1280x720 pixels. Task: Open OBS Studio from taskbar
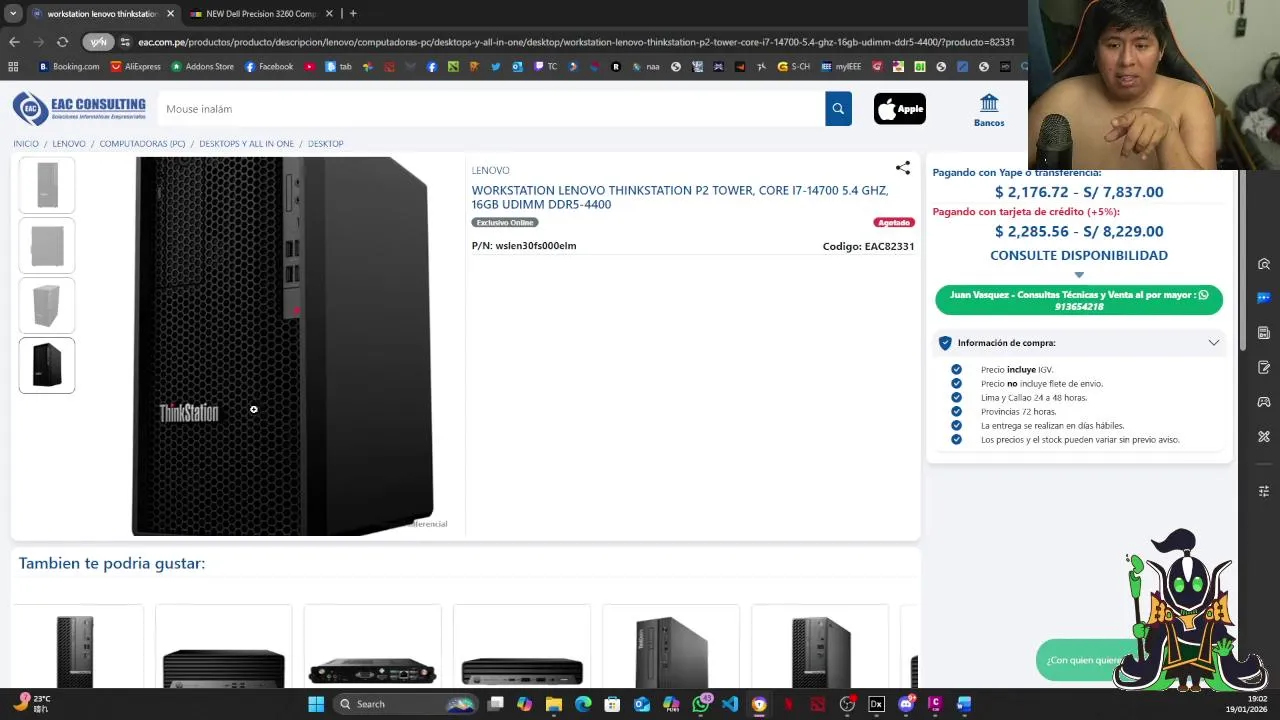847,704
